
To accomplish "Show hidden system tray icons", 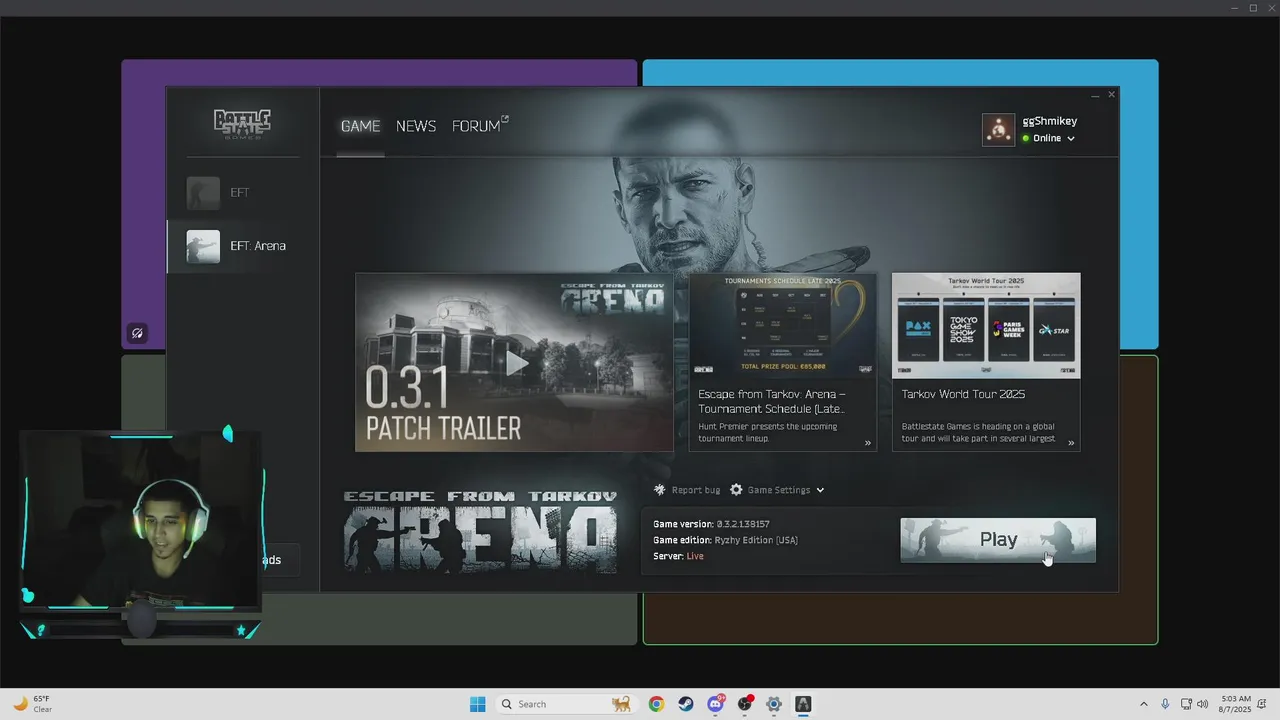I will coord(1144,704).
